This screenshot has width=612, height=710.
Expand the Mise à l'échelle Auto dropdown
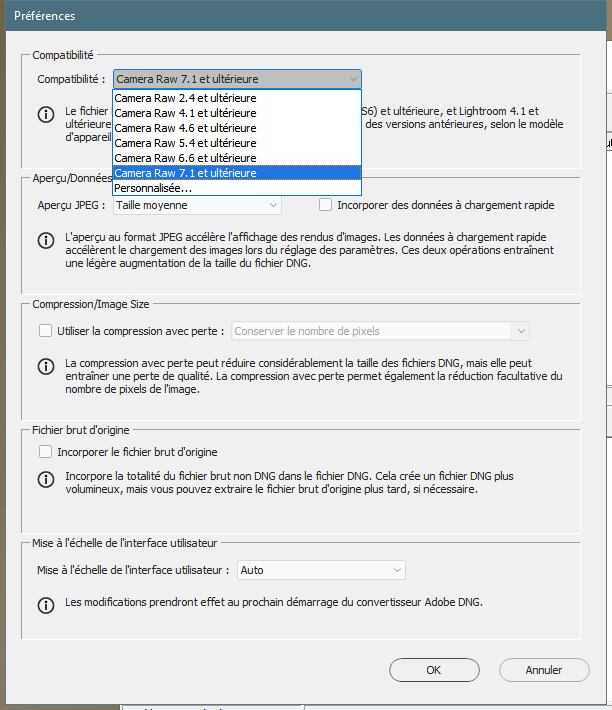320,570
